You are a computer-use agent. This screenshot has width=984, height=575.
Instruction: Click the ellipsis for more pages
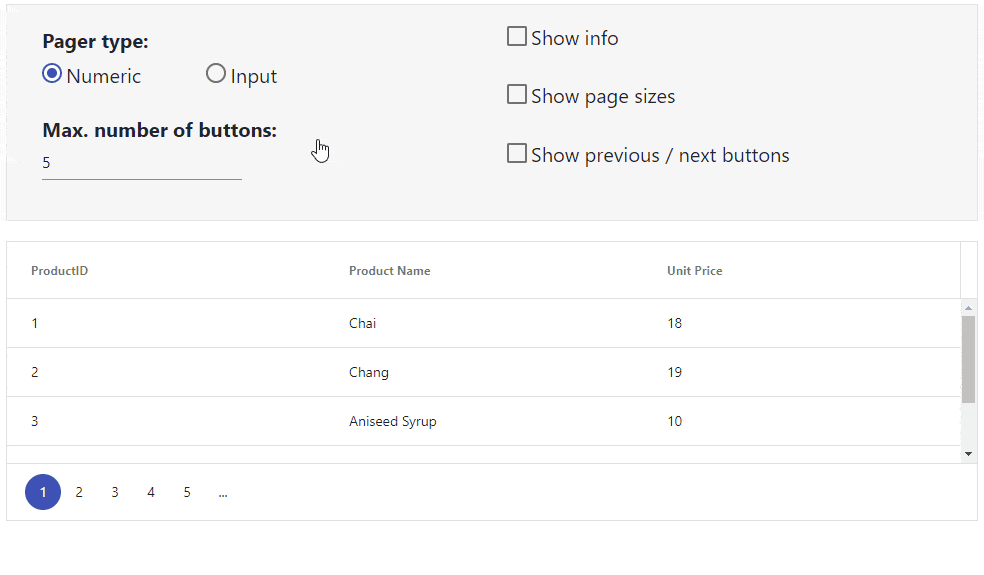coord(223,492)
